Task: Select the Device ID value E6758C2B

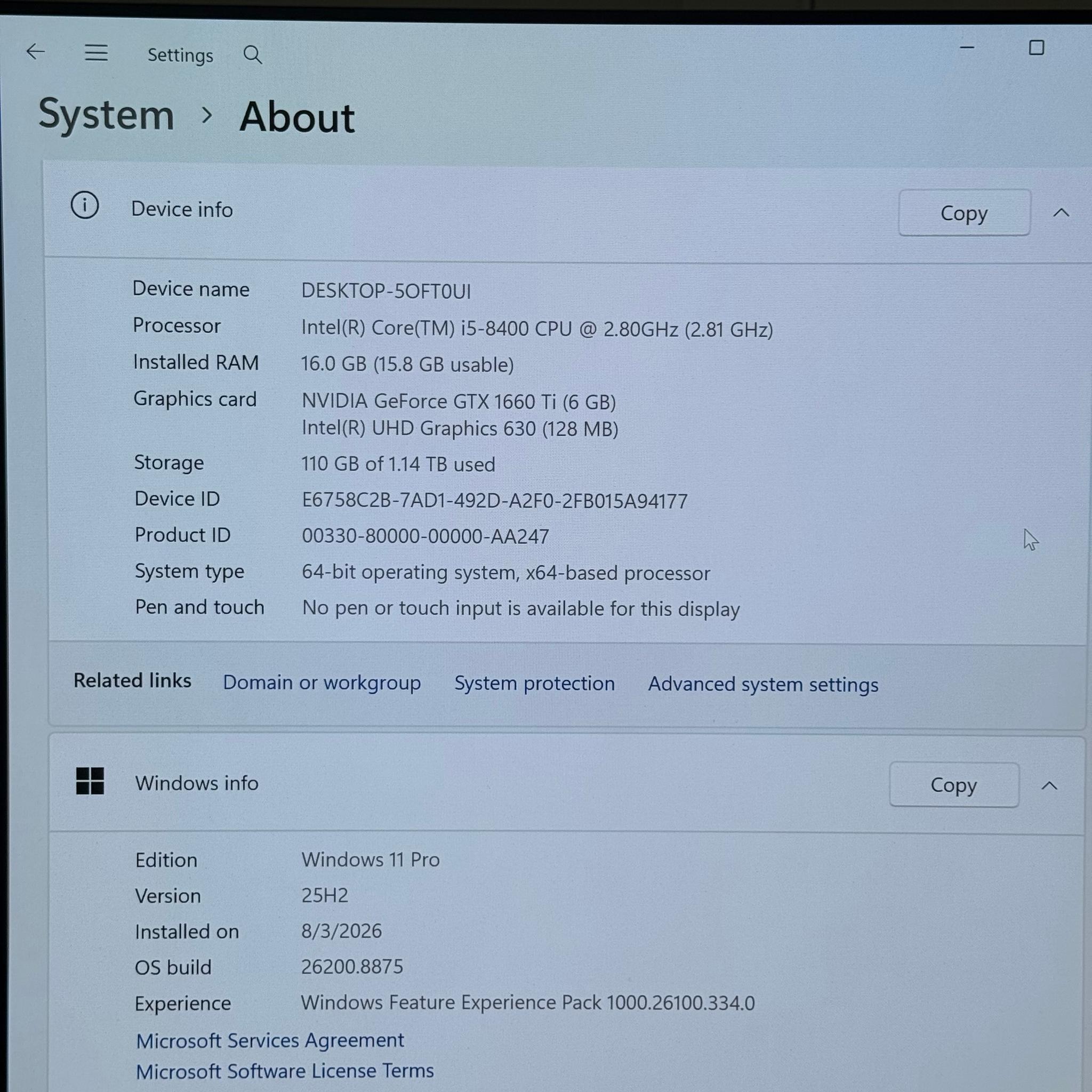Action: point(495,501)
